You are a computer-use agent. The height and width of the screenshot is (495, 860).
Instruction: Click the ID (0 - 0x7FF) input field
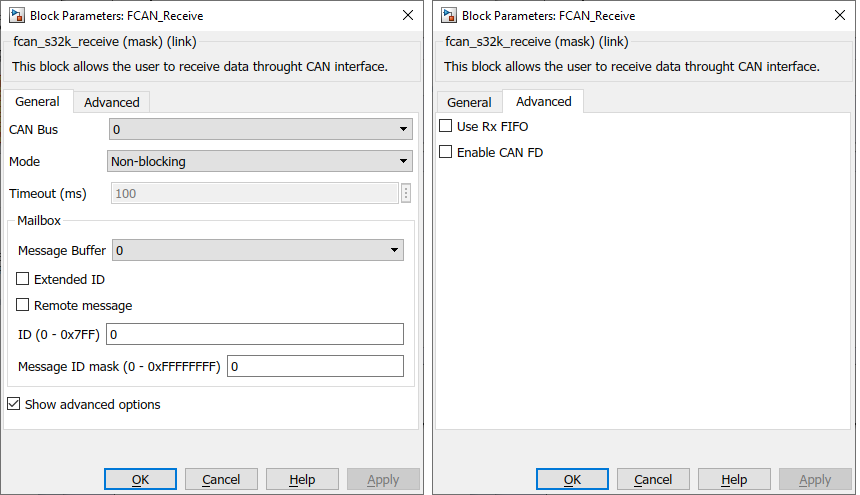(254, 334)
